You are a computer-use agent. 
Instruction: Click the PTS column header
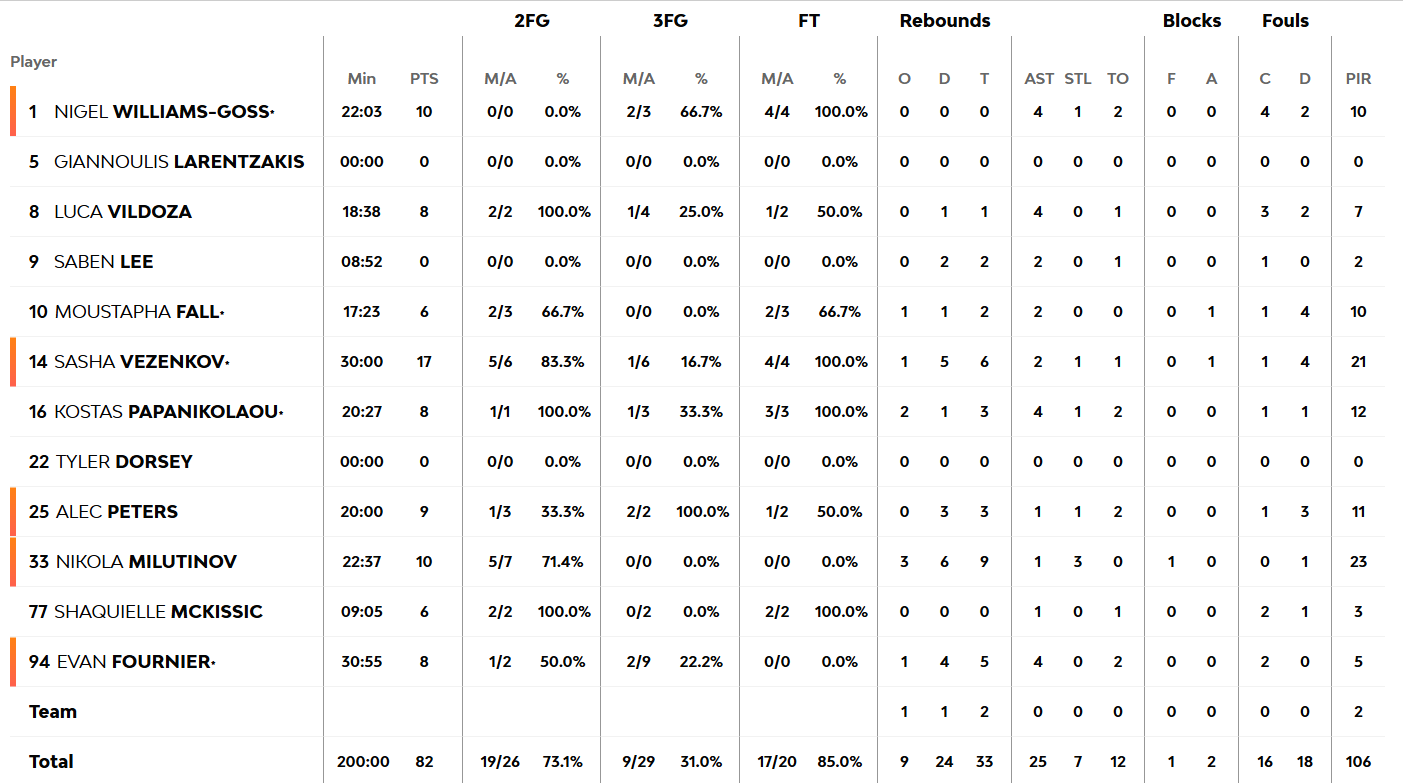tap(424, 79)
